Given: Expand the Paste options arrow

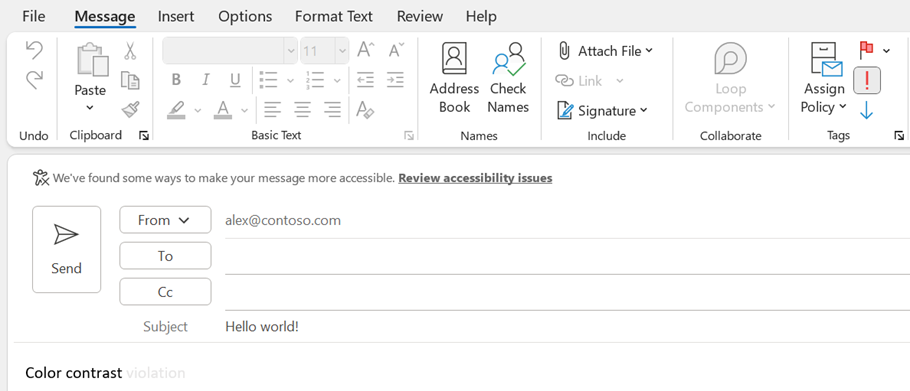Looking at the screenshot, I should point(90,108).
